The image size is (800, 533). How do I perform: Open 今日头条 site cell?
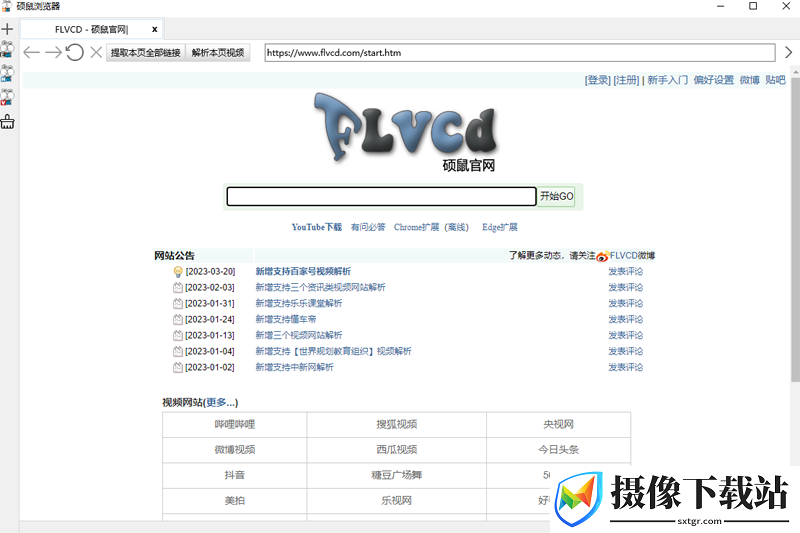pyautogui.click(x=559, y=450)
